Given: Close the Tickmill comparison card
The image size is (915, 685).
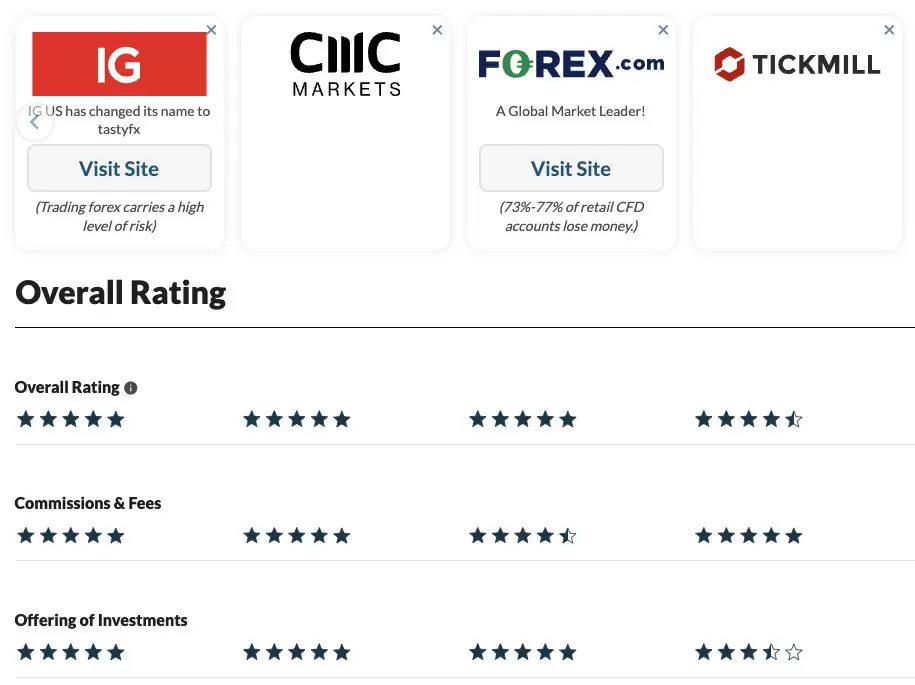Looking at the screenshot, I should pos(889,30).
